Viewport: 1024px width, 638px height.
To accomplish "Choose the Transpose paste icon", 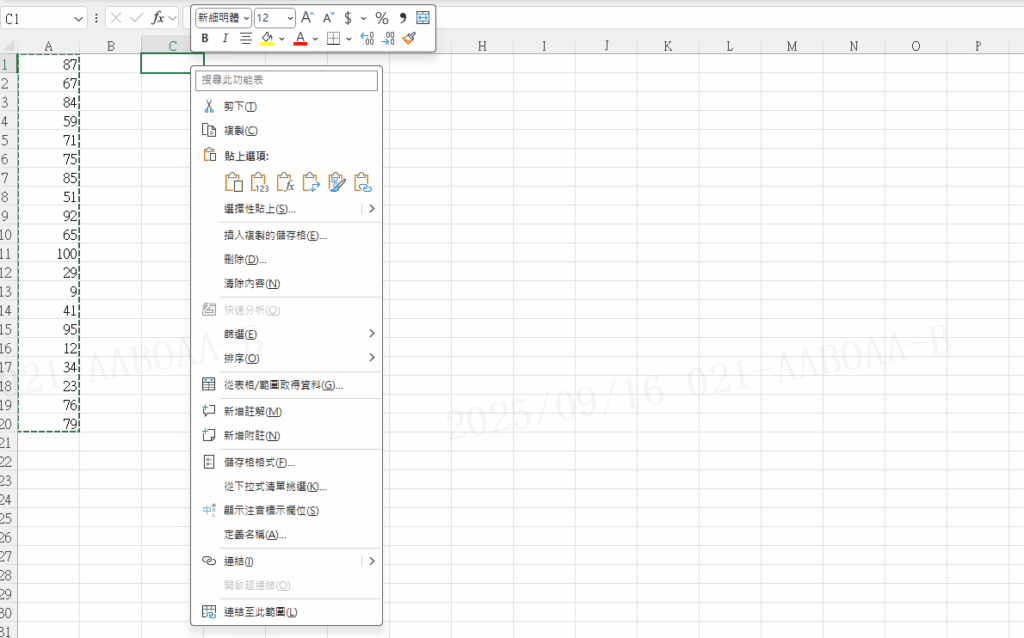I will point(311,182).
